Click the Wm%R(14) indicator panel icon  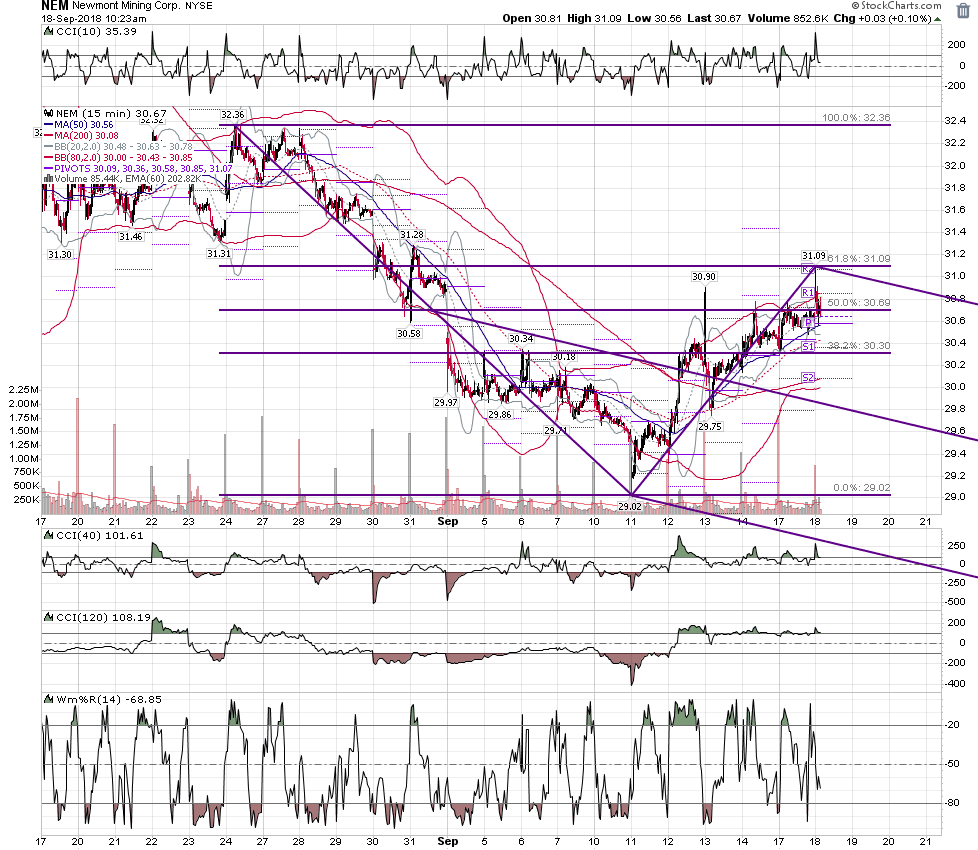click(x=48, y=700)
